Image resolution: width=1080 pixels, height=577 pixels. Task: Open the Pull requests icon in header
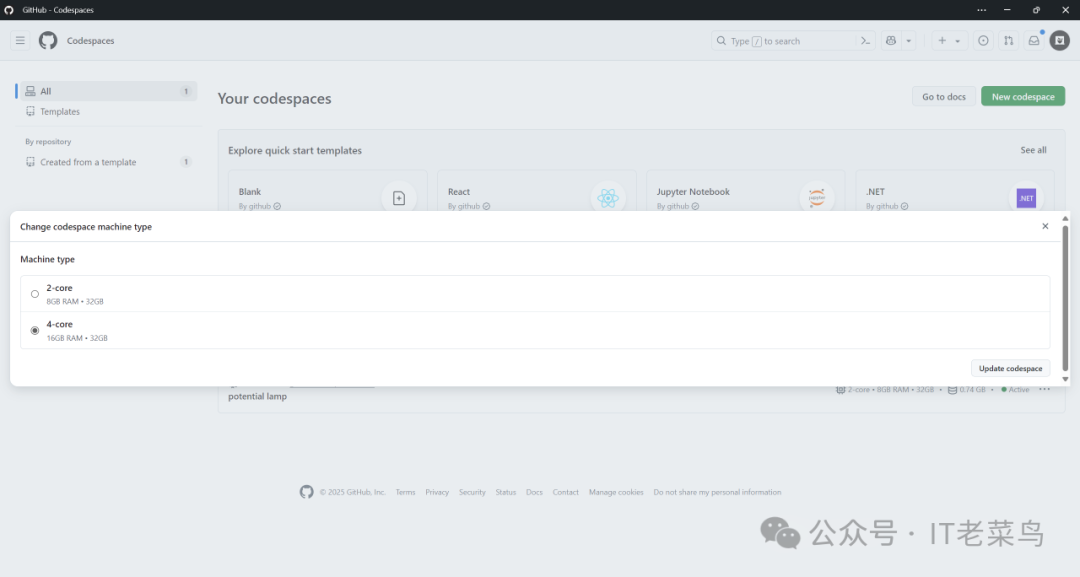[1008, 41]
